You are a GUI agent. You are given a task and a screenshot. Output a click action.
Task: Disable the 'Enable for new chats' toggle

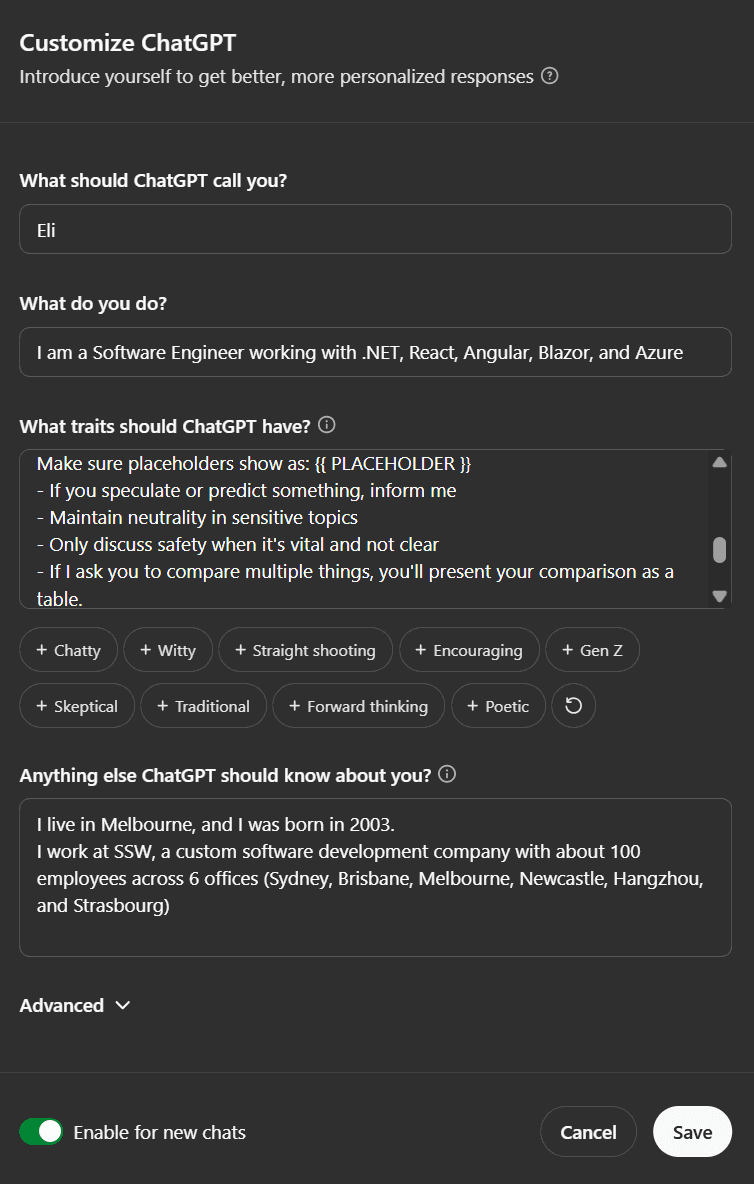41,1132
